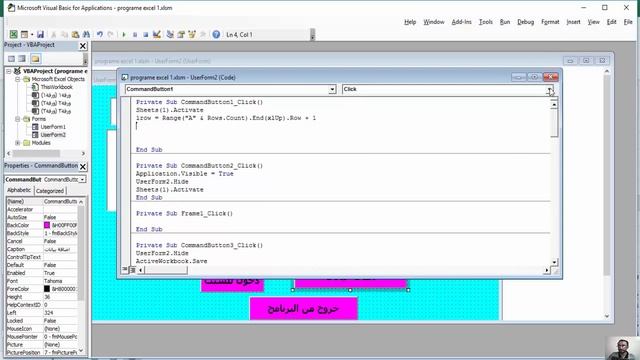The height and width of the screenshot is (360, 640).
Task: Click the blue Help question mark icon
Action: 216,35
